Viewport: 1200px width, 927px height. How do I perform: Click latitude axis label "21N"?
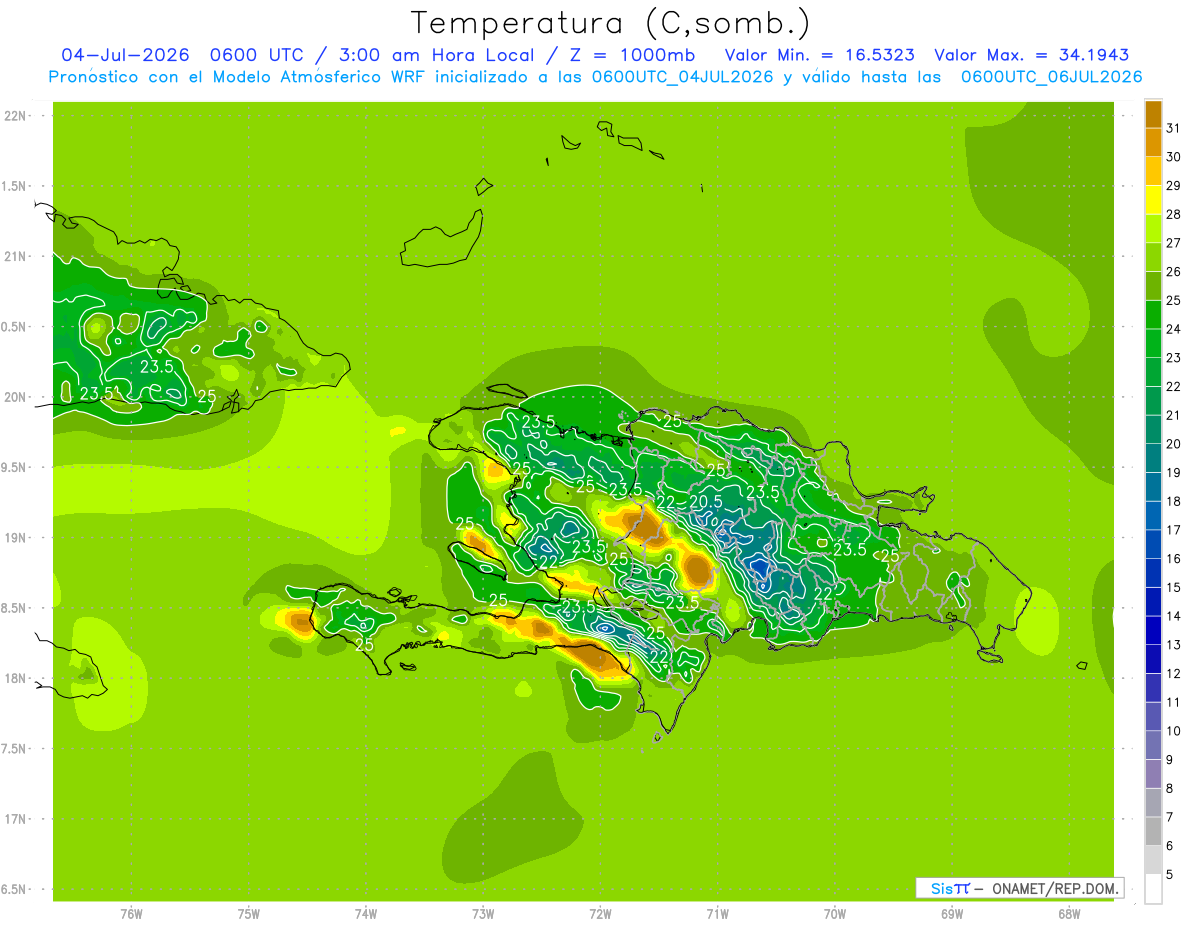pyautogui.click(x=14, y=257)
